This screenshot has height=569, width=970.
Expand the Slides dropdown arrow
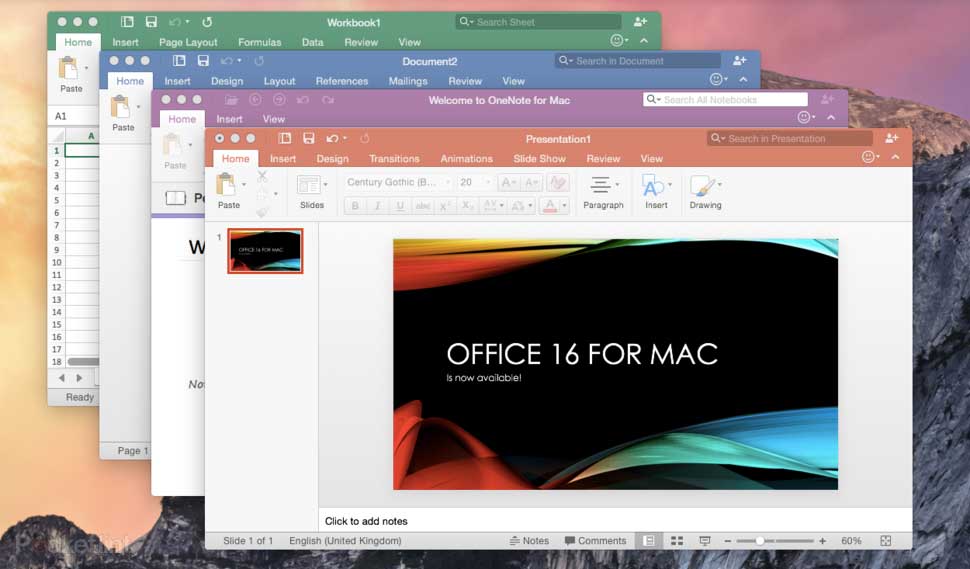pos(325,185)
